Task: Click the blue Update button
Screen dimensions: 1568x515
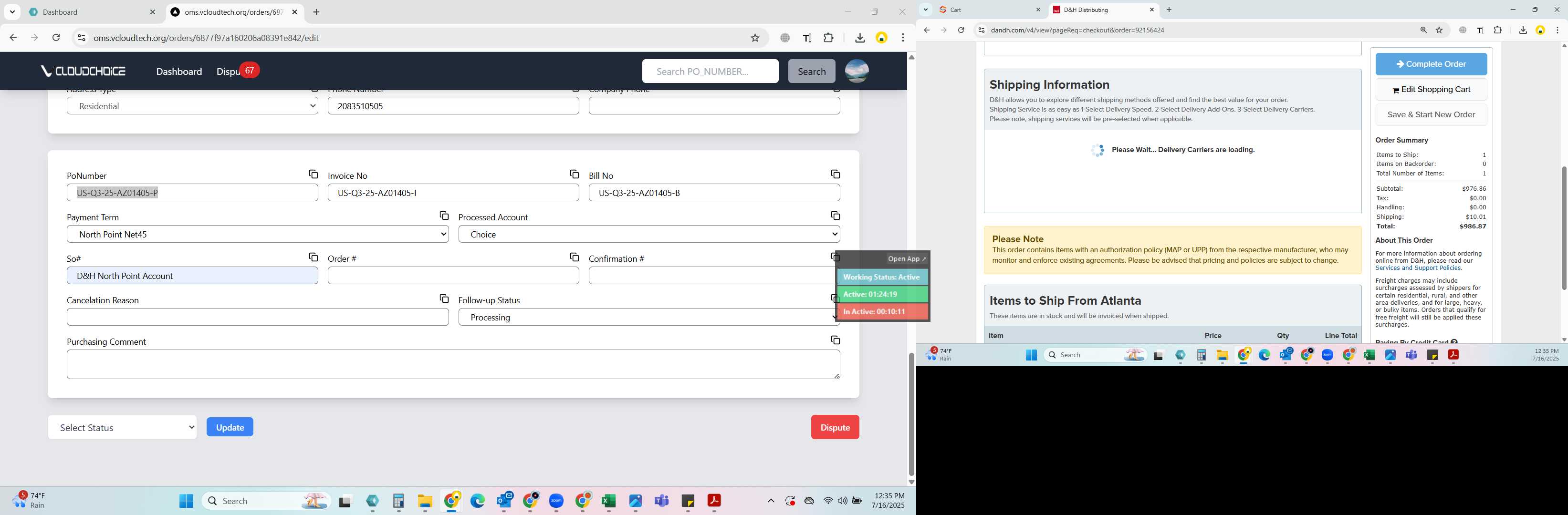Action: [x=230, y=427]
